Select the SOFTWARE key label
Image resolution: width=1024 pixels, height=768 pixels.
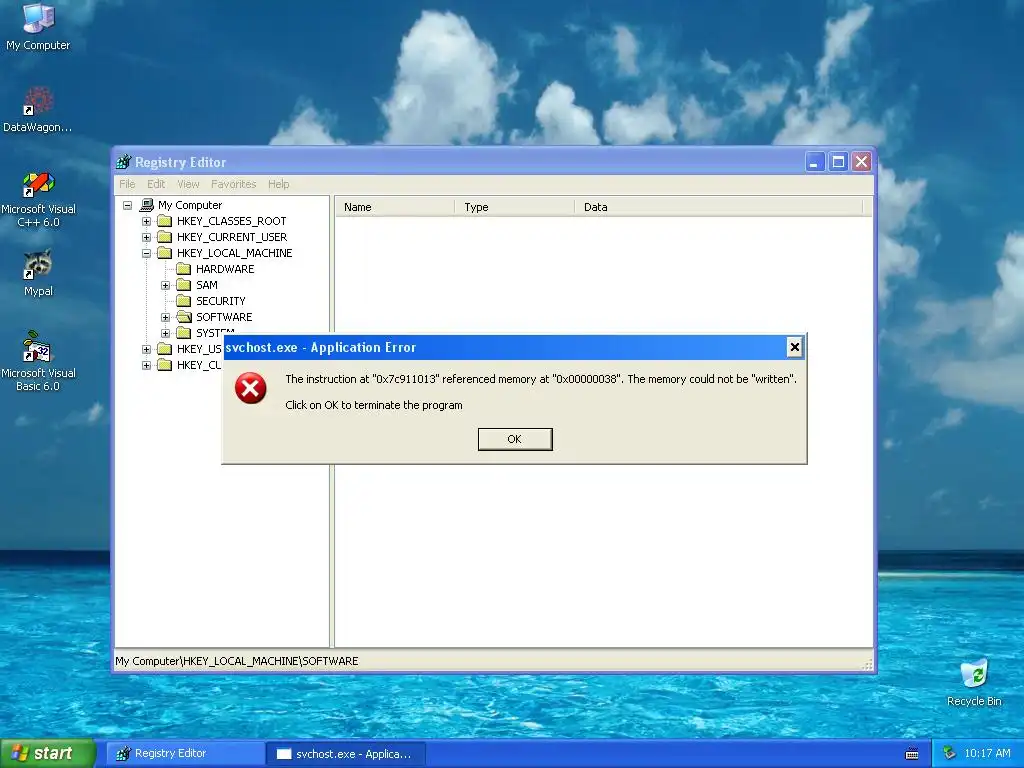pos(224,317)
